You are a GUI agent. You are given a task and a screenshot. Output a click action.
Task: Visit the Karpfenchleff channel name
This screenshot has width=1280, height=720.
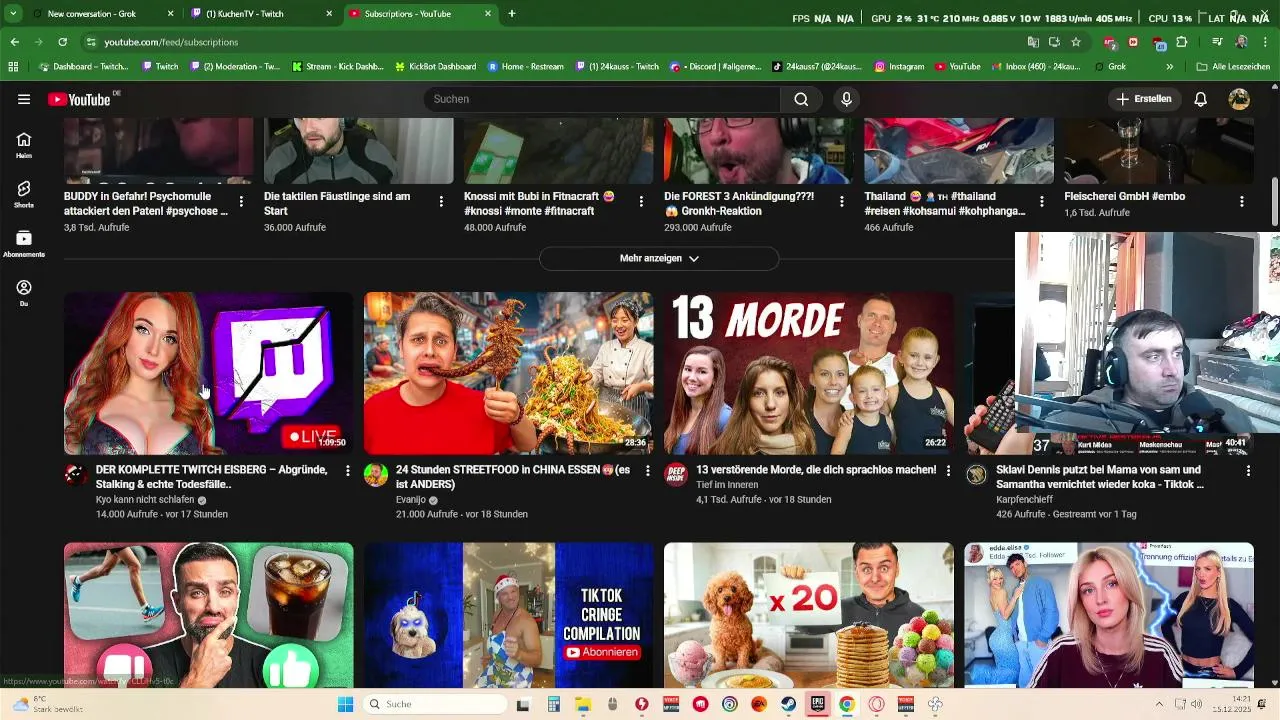coord(1024,500)
